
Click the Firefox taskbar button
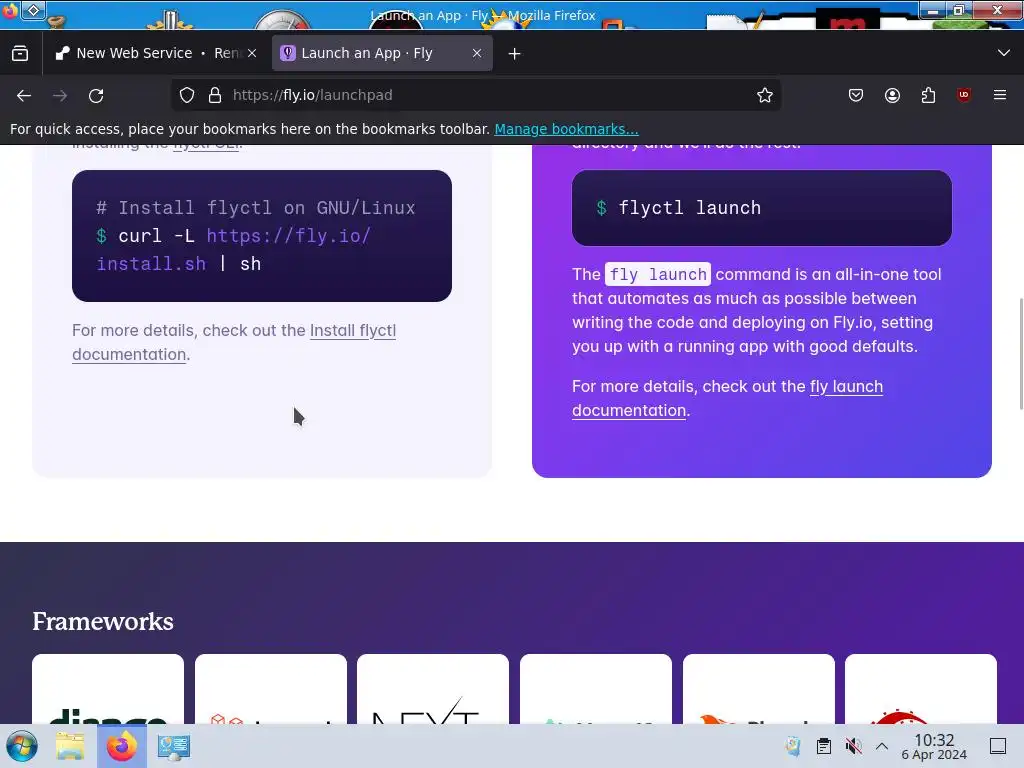pos(122,746)
